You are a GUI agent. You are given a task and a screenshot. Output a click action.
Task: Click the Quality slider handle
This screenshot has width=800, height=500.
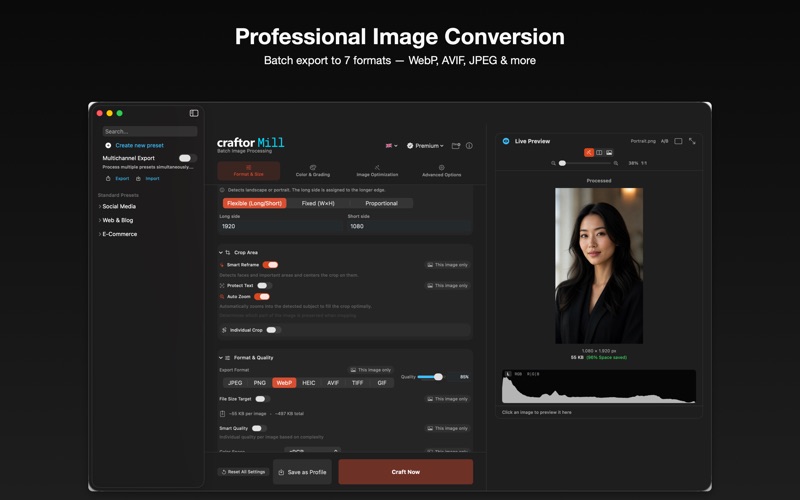tap(438, 377)
